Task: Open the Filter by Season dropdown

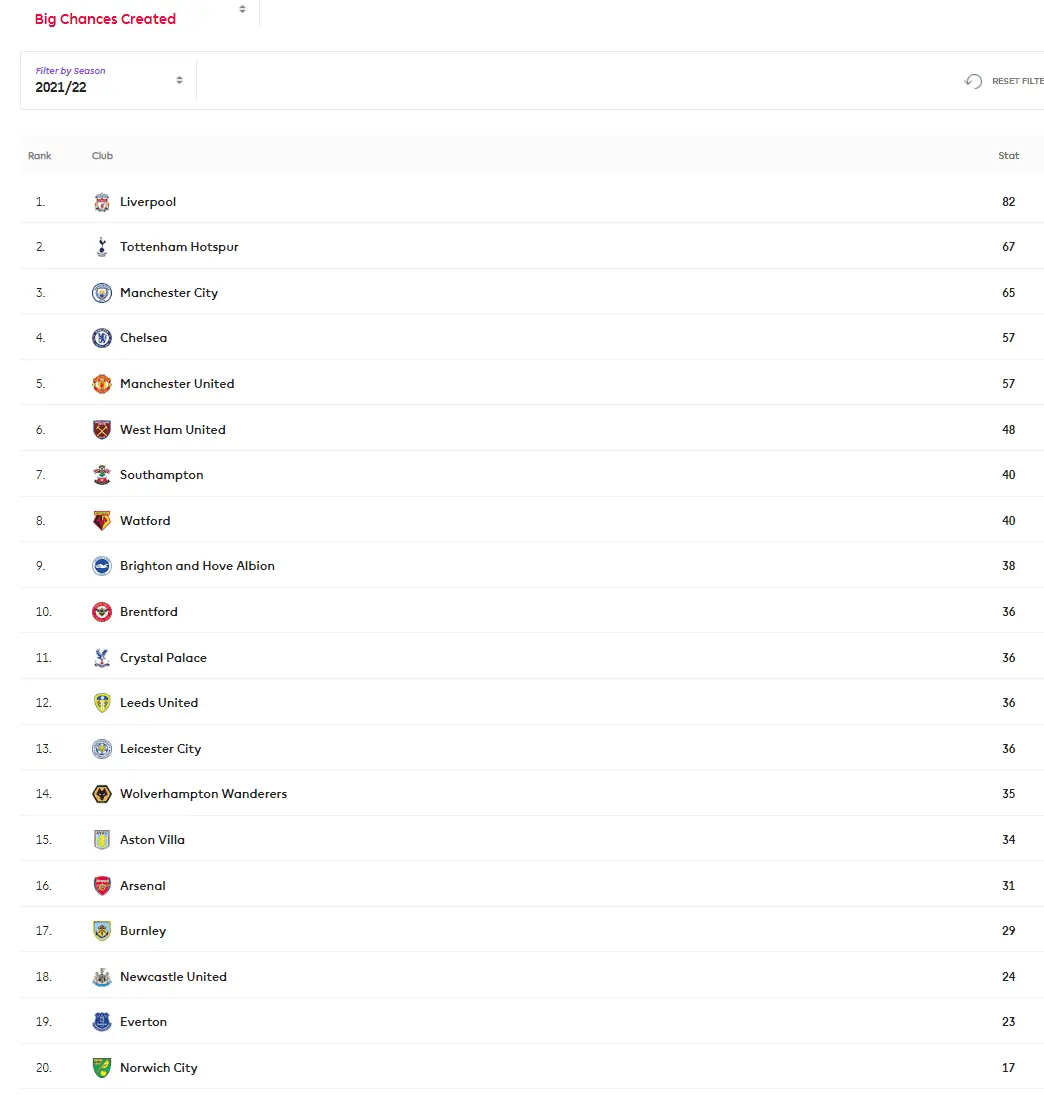Action: pos(108,80)
